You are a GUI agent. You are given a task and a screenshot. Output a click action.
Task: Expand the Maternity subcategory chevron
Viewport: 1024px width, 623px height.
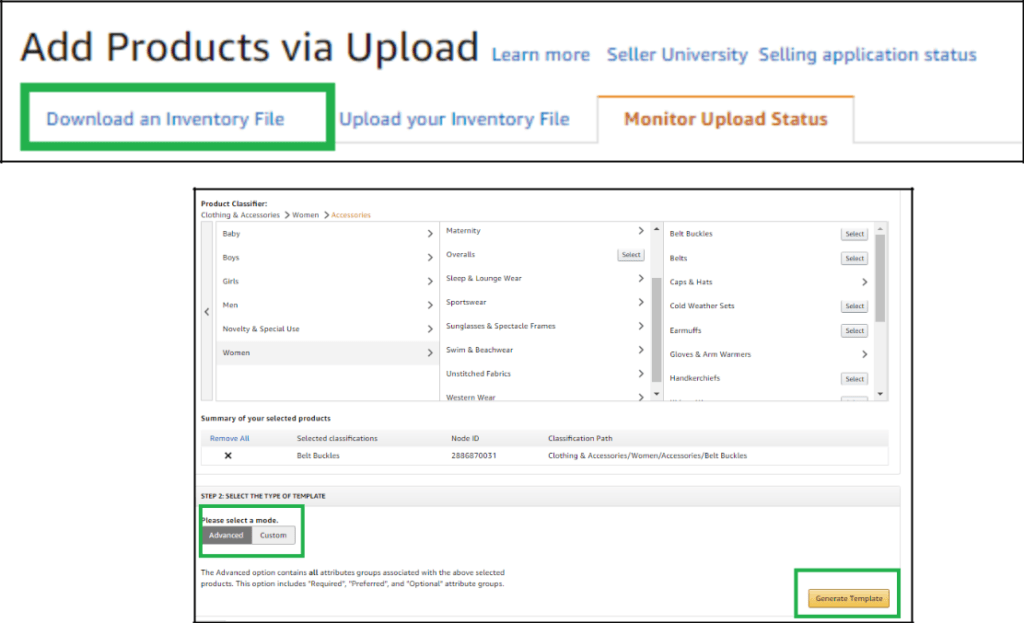tap(641, 231)
